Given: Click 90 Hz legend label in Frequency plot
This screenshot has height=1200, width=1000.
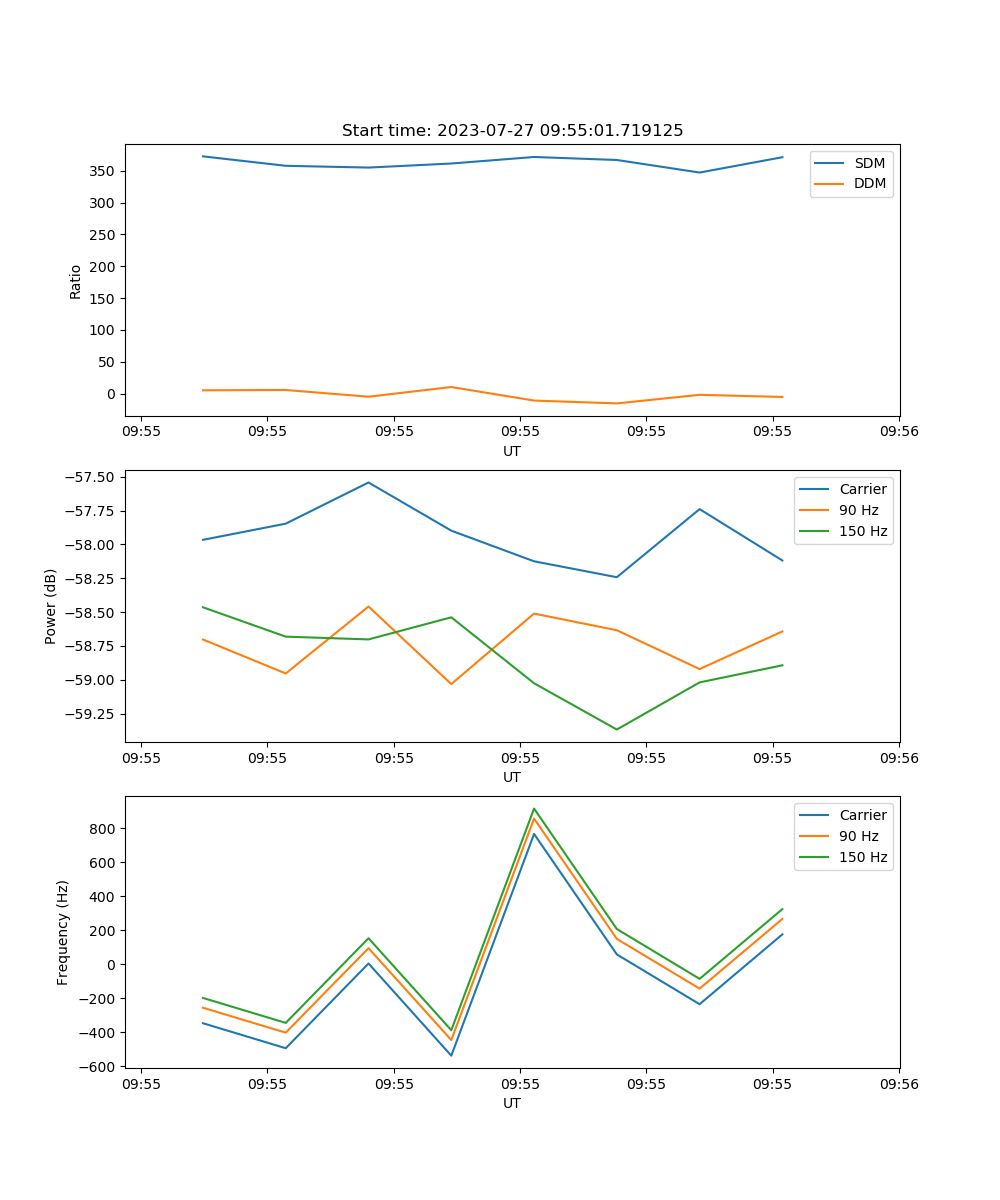Looking at the screenshot, I should [x=858, y=836].
